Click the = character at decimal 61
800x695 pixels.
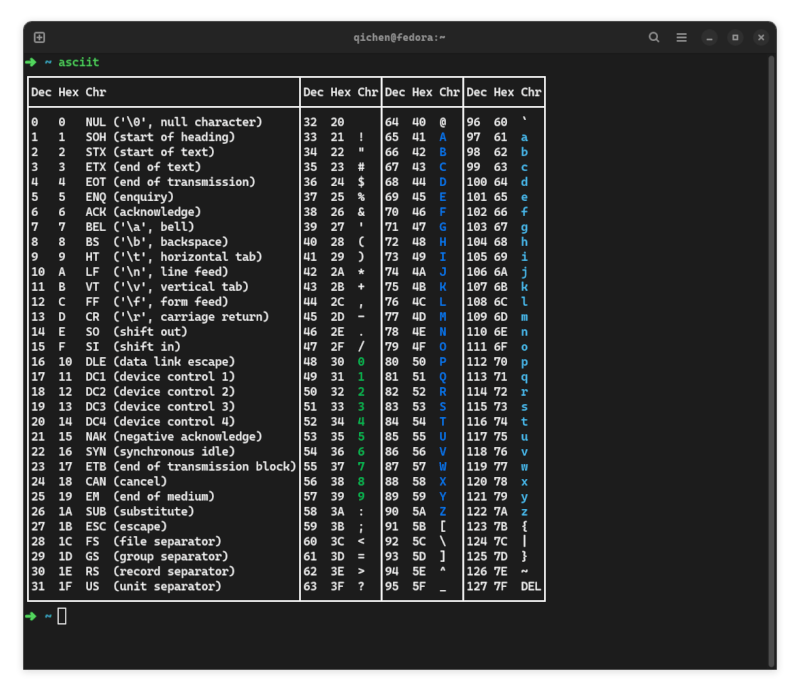361,556
